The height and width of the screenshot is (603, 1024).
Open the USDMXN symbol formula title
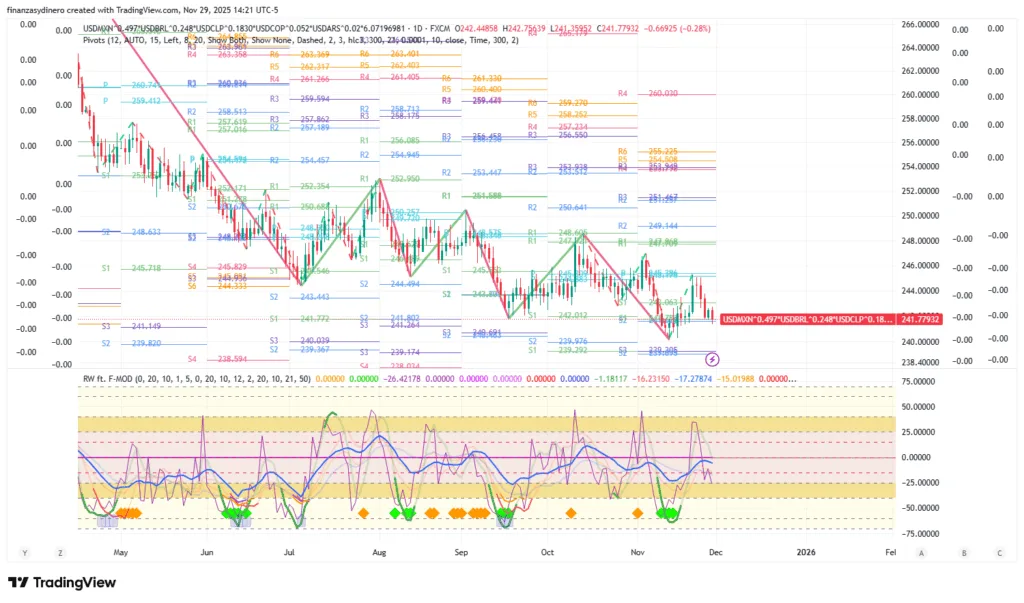[x=250, y=28]
